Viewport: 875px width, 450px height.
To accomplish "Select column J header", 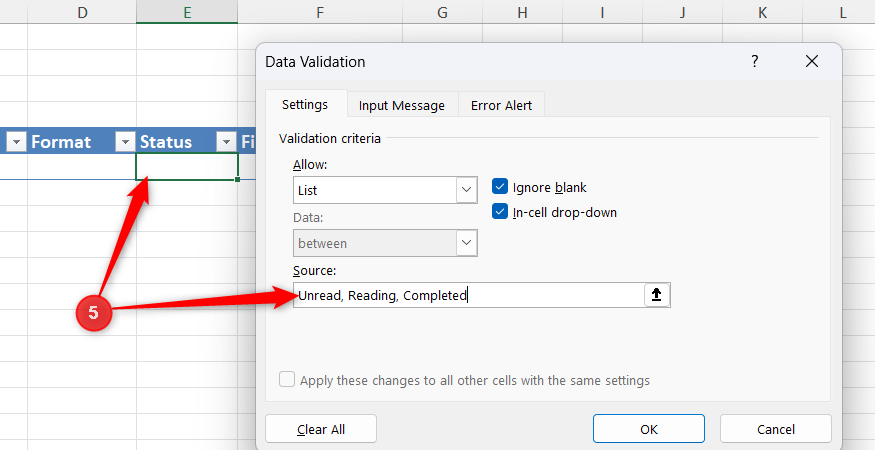I will 682,12.
